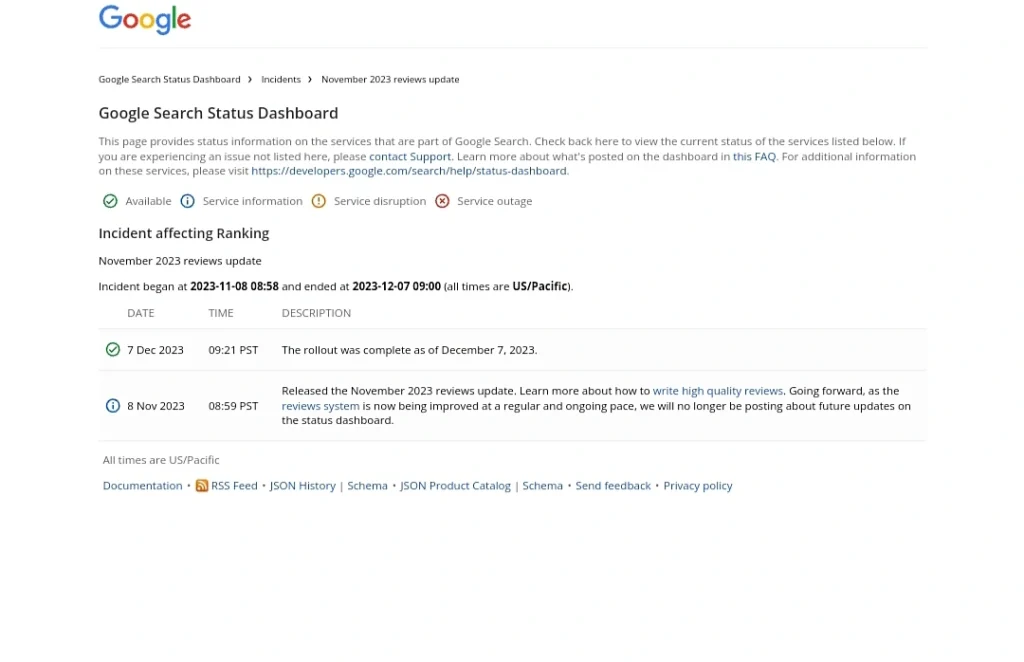This screenshot has width=1024, height=662.
Task: Go to Incidents breadcrumb
Action: (x=281, y=79)
